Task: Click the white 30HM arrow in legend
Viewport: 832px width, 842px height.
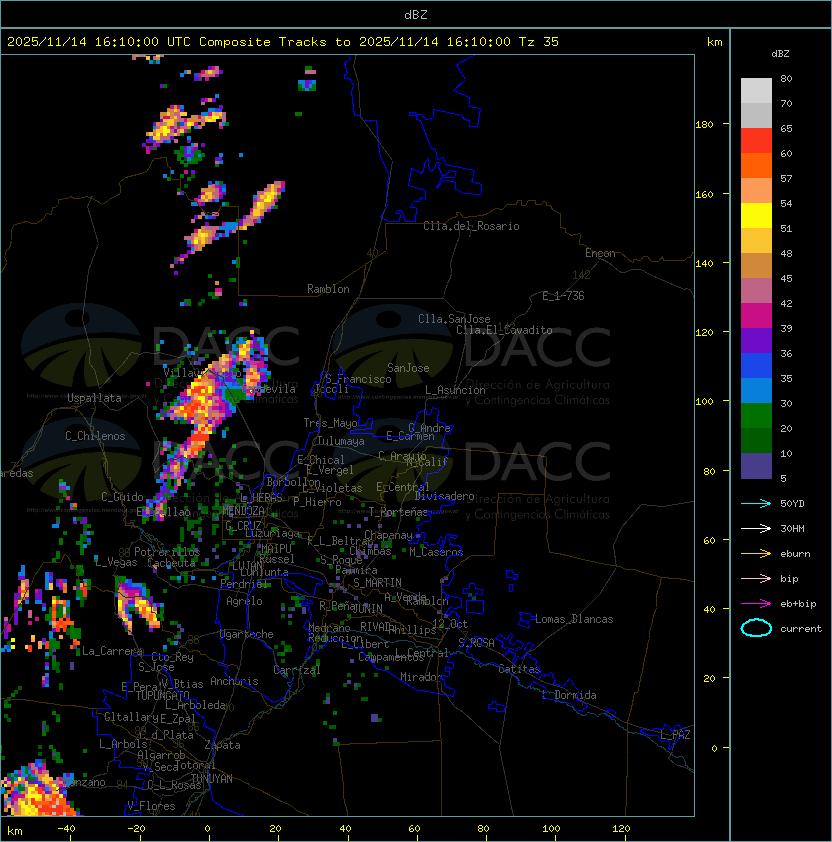Action: point(756,528)
